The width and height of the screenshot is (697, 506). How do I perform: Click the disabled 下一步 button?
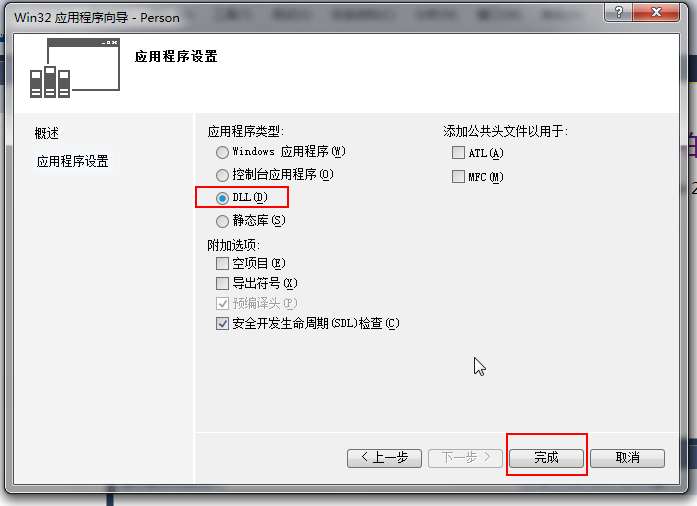coord(465,458)
